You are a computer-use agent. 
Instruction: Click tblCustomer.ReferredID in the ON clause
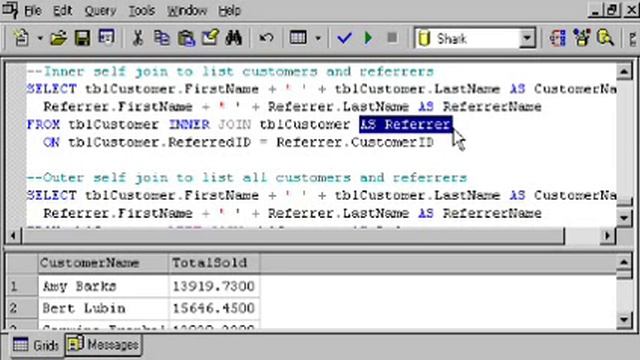coord(159,142)
